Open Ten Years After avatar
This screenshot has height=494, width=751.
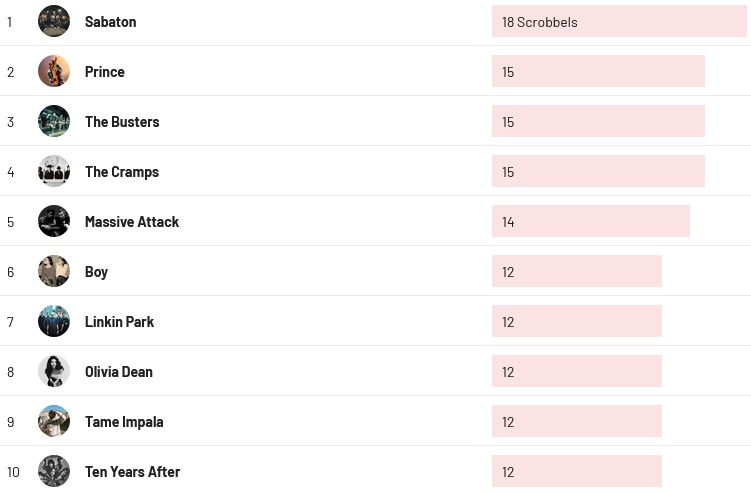click(x=54, y=471)
